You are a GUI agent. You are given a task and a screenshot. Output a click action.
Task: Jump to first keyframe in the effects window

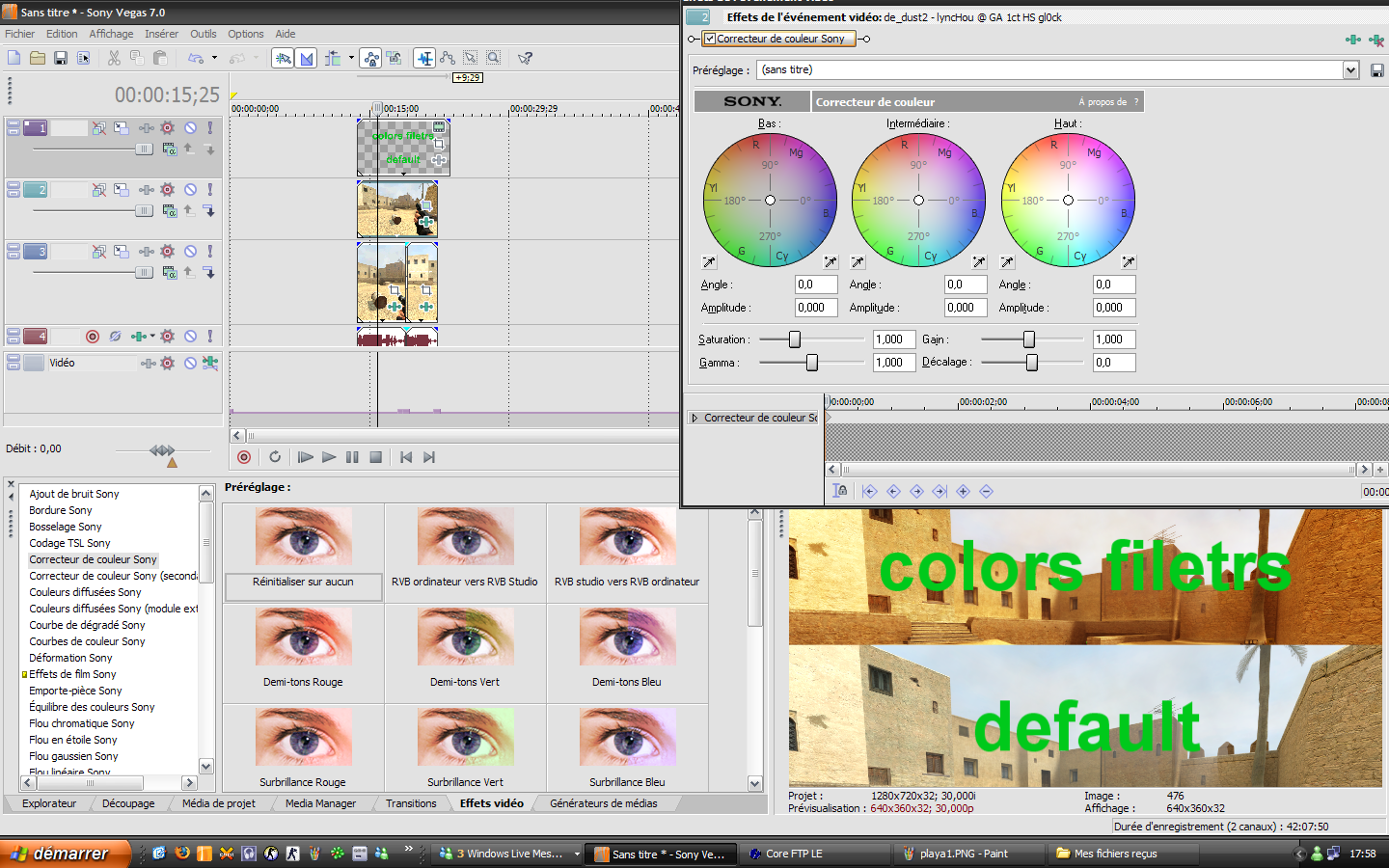click(870, 491)
